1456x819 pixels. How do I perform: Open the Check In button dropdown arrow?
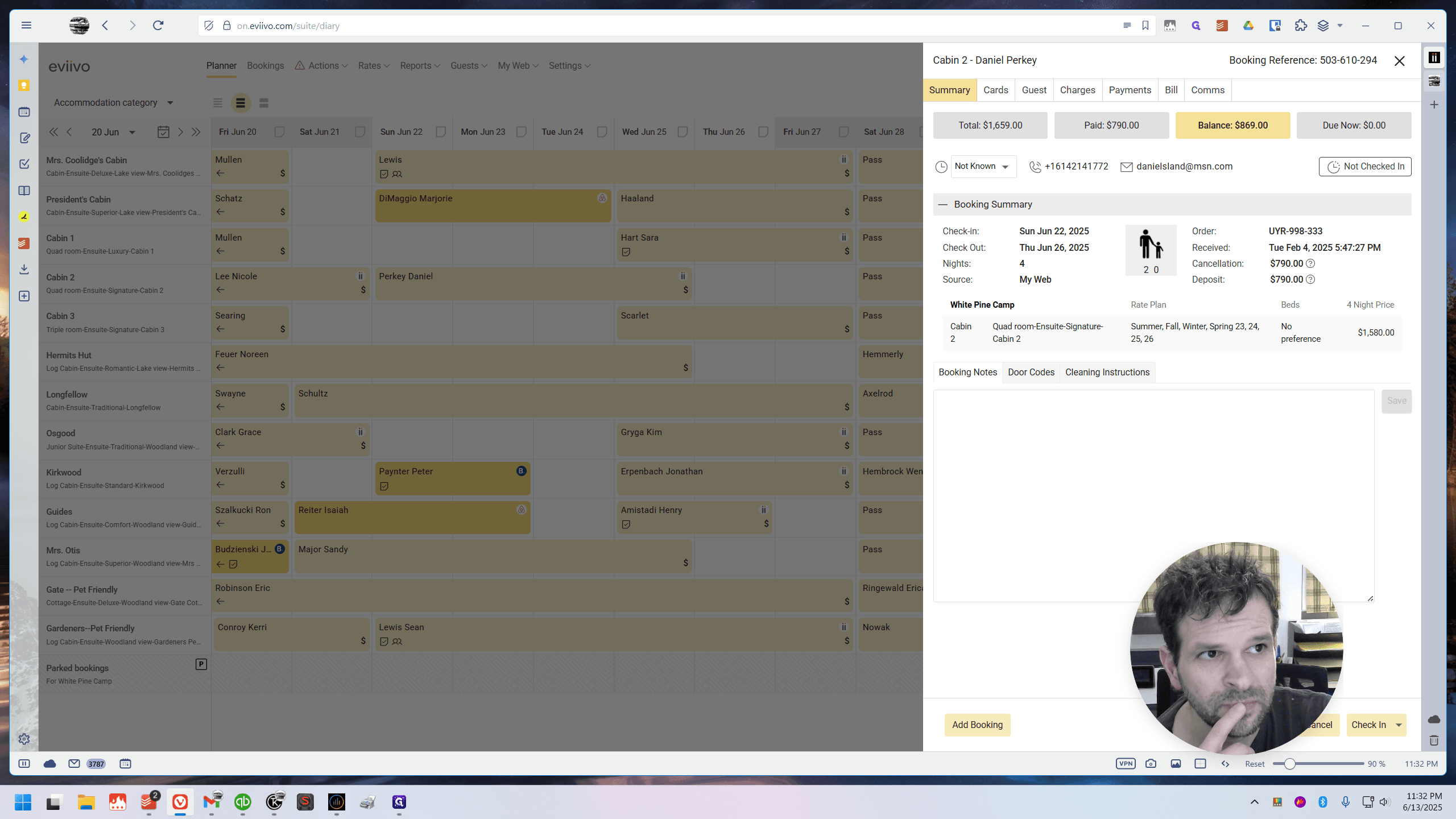pos(1399,725)
